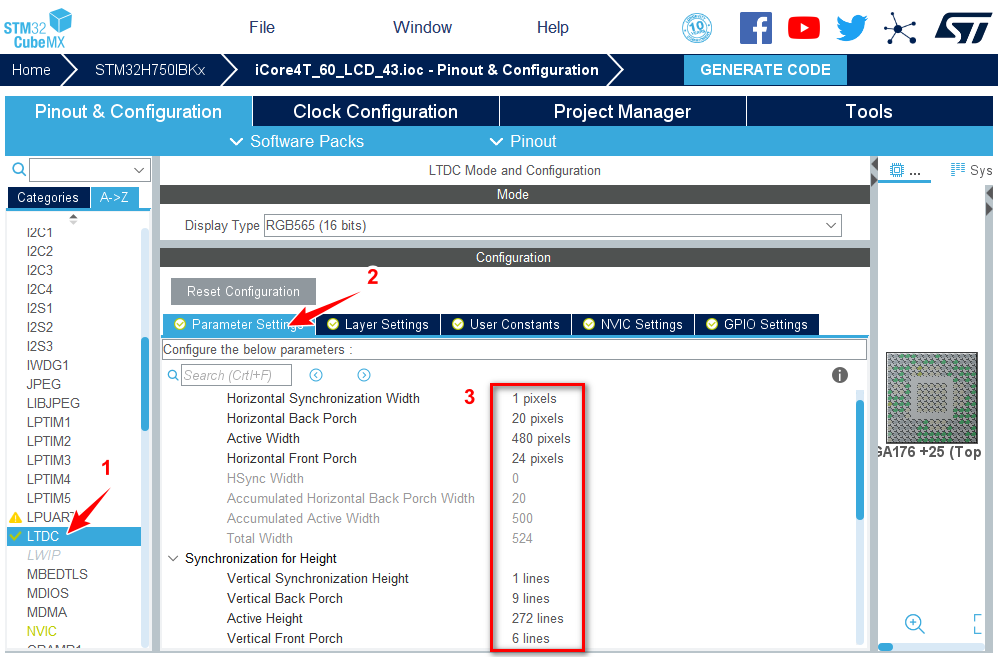Go to previous search result arrow
Image resolution: width=998 pixels, height=657 pixels.
(316, 375)
